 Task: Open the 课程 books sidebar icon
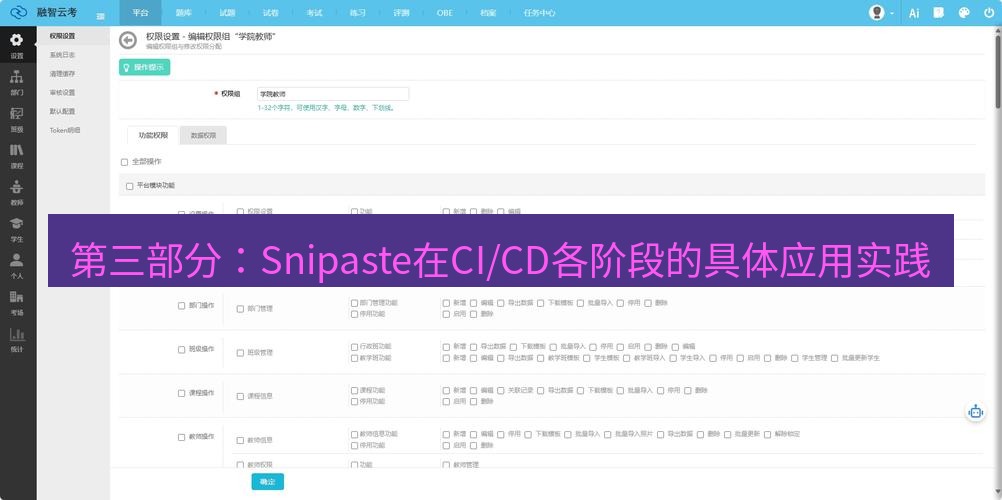17,150
